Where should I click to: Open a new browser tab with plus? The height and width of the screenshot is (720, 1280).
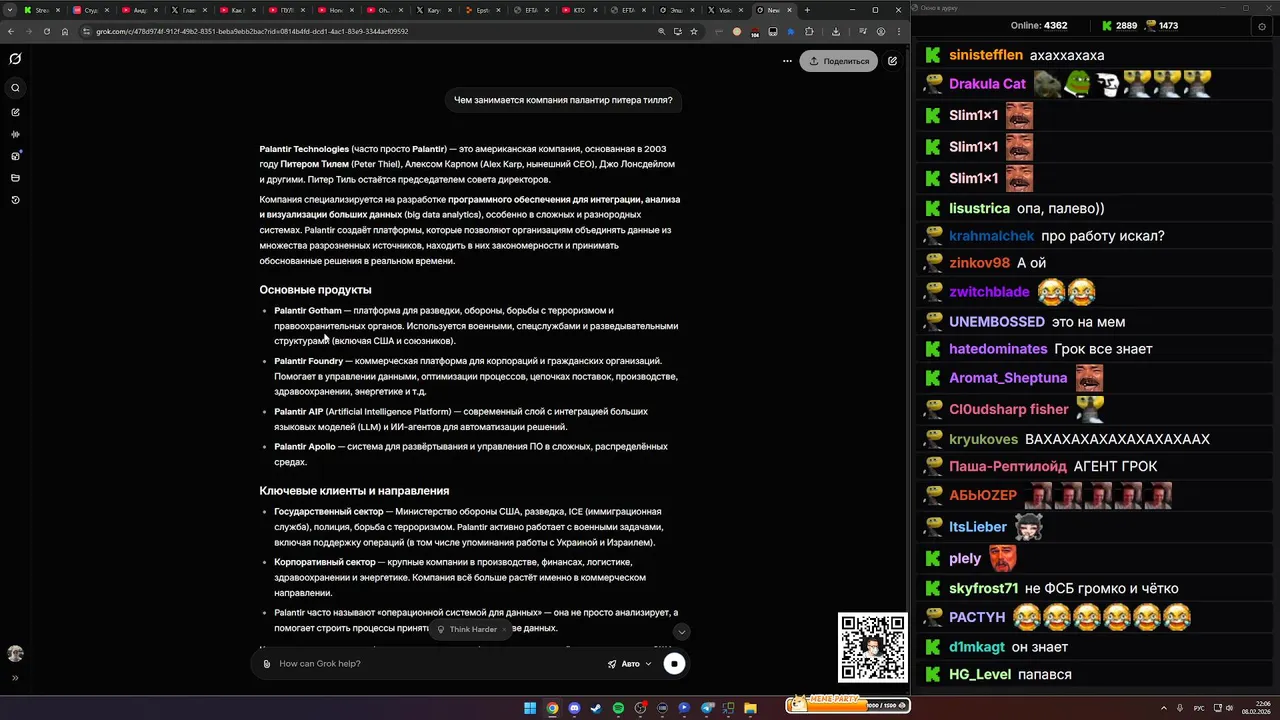(807, 10)
